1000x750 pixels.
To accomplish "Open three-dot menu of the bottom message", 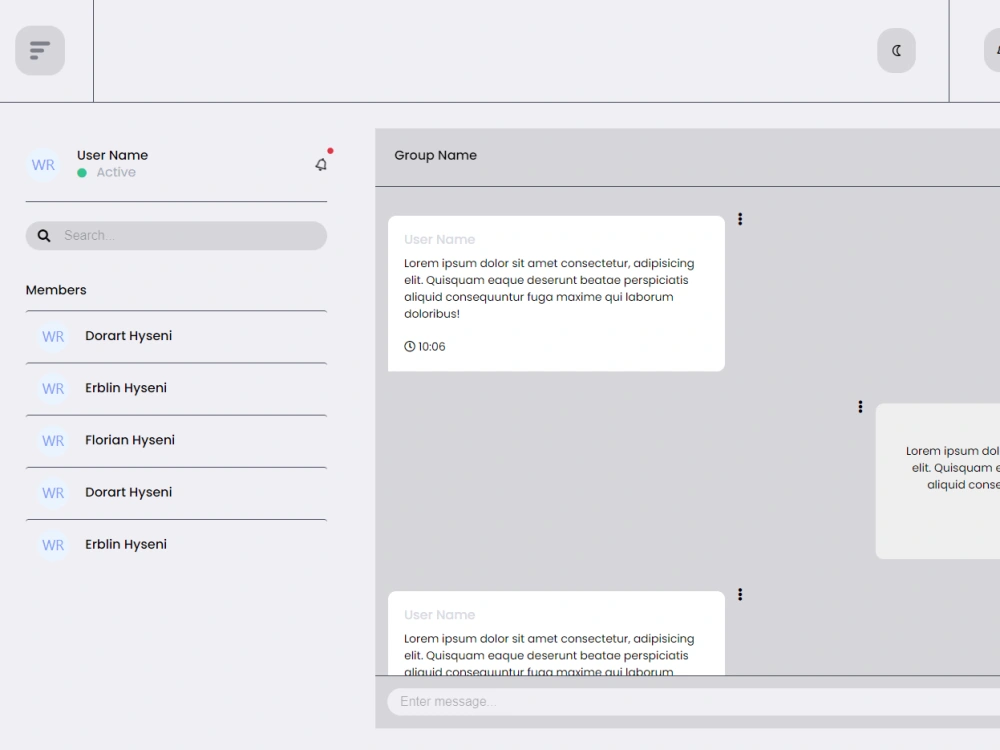I will point(740,594).
